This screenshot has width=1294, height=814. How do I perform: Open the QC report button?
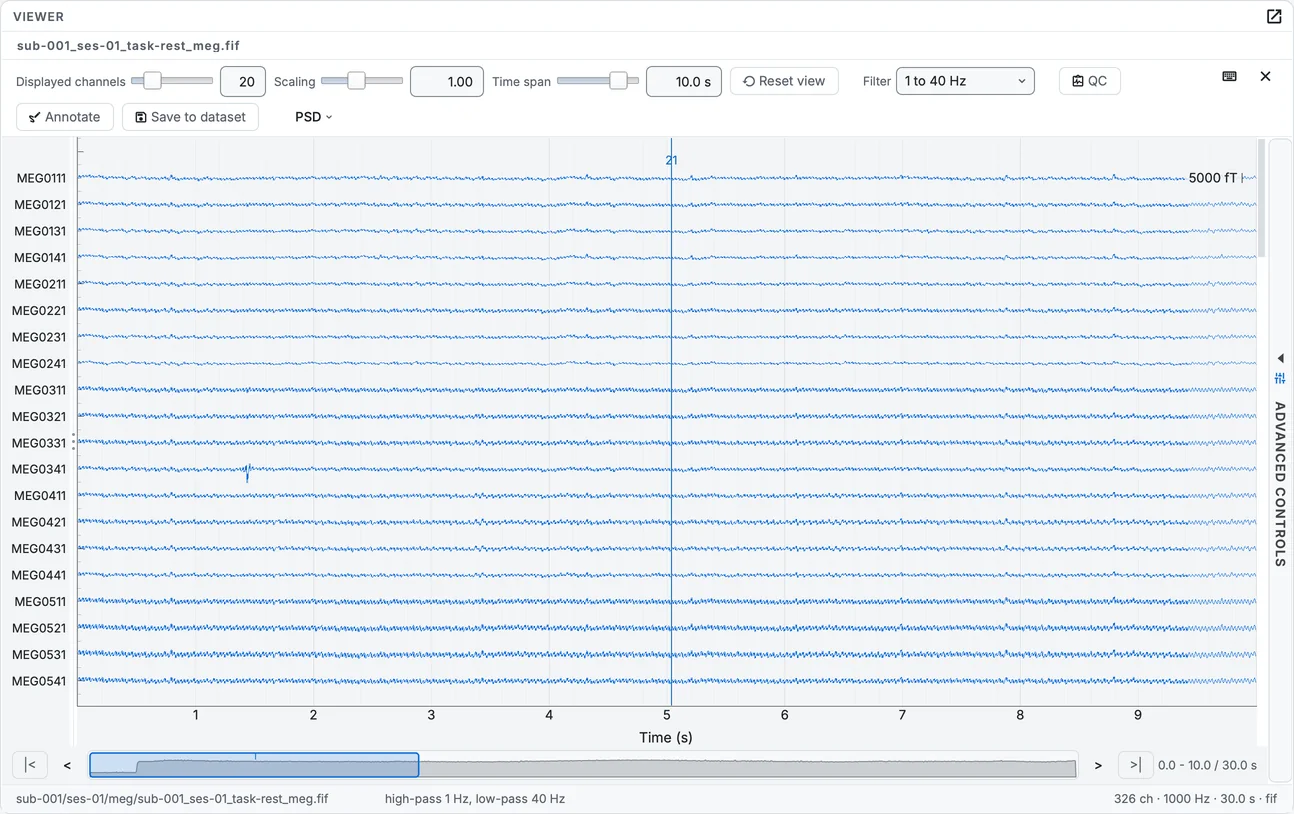point(1089,81)
